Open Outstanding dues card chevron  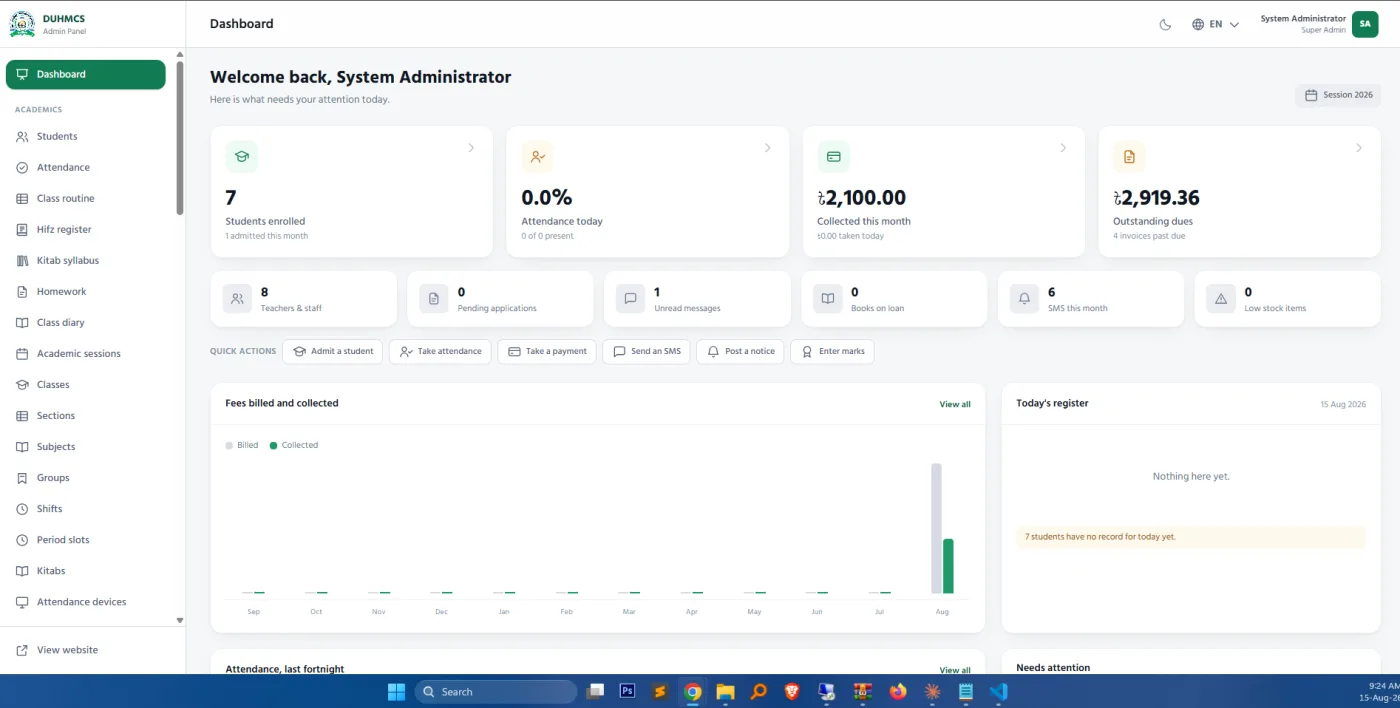[1359, 148]
